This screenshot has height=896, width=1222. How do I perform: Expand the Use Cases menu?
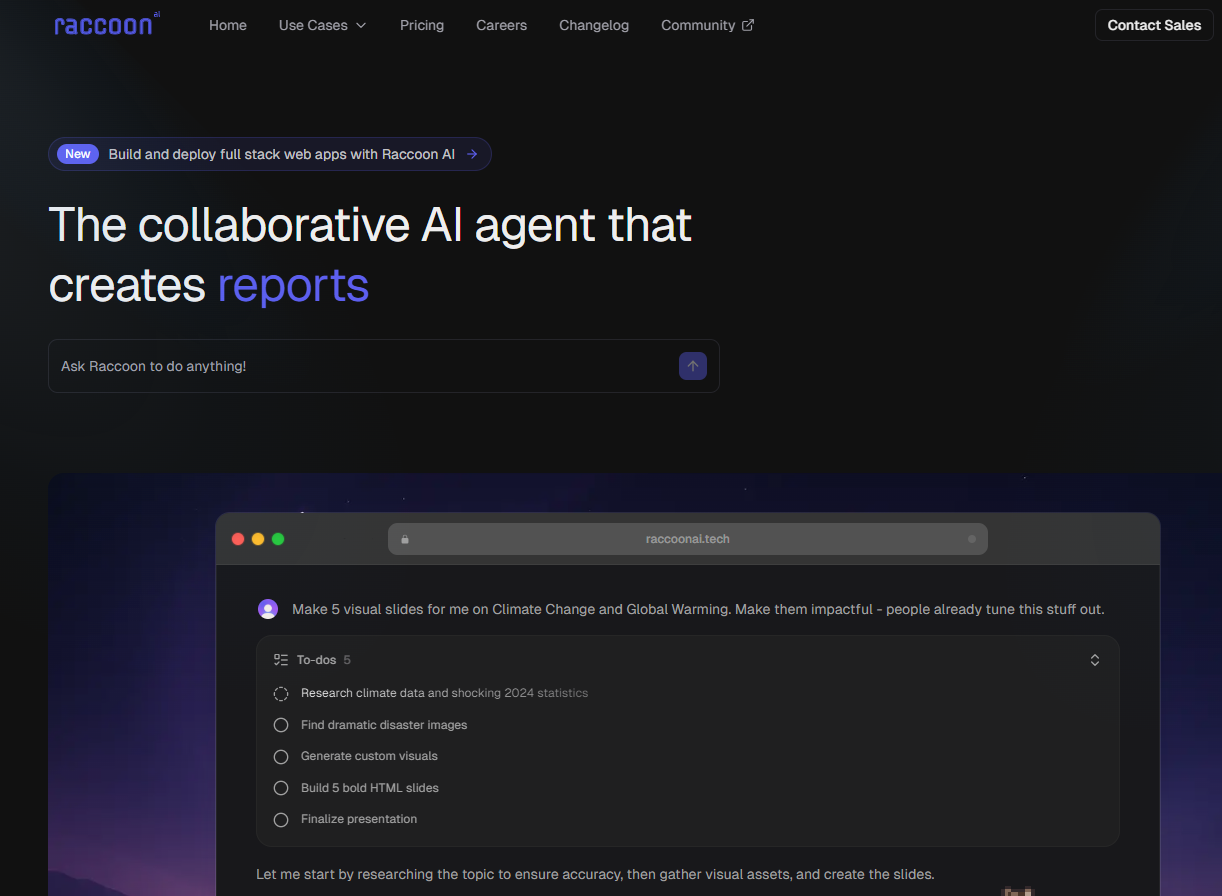click(323, 25)
